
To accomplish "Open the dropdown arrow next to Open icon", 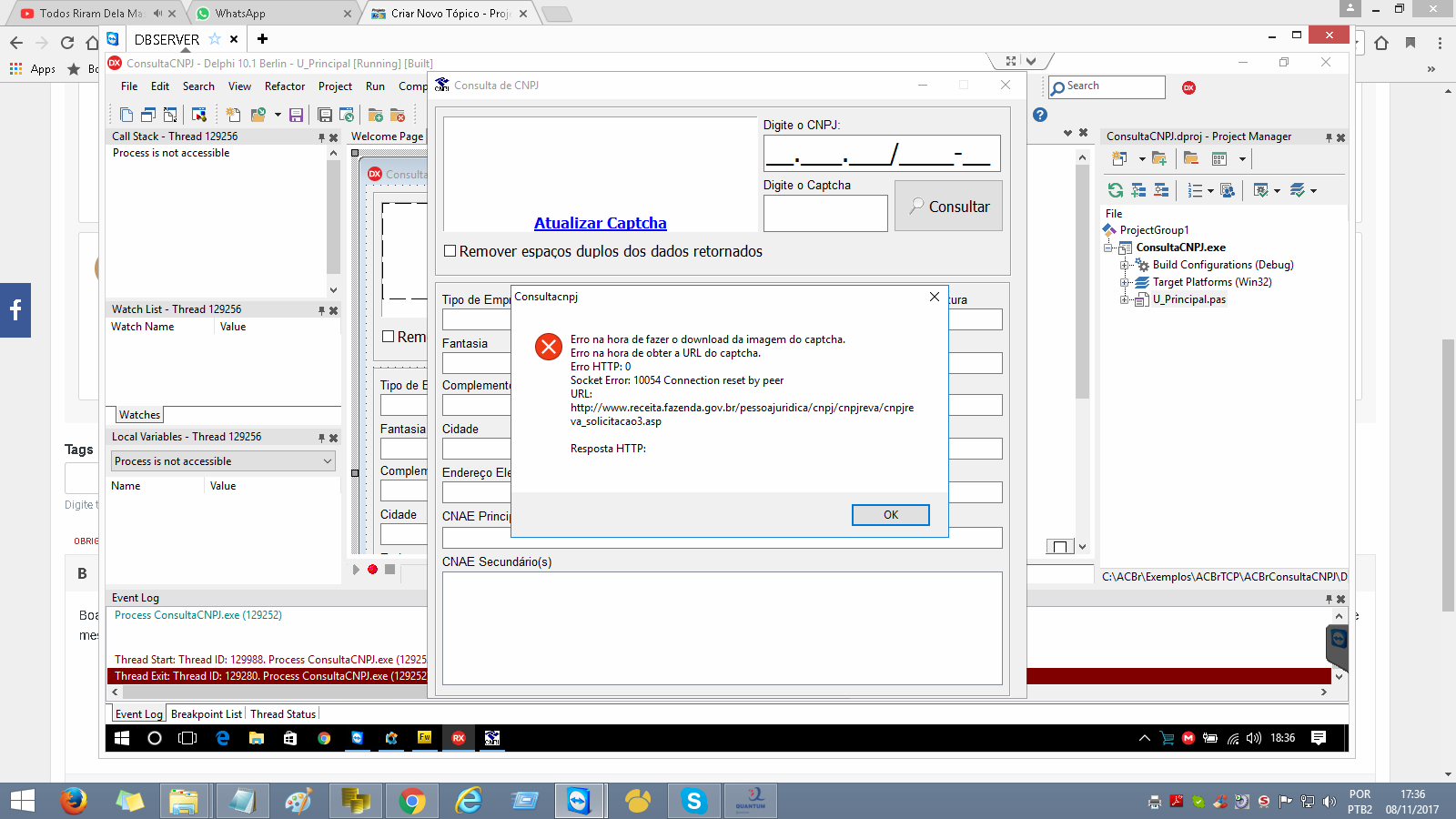I will (276, 116).
